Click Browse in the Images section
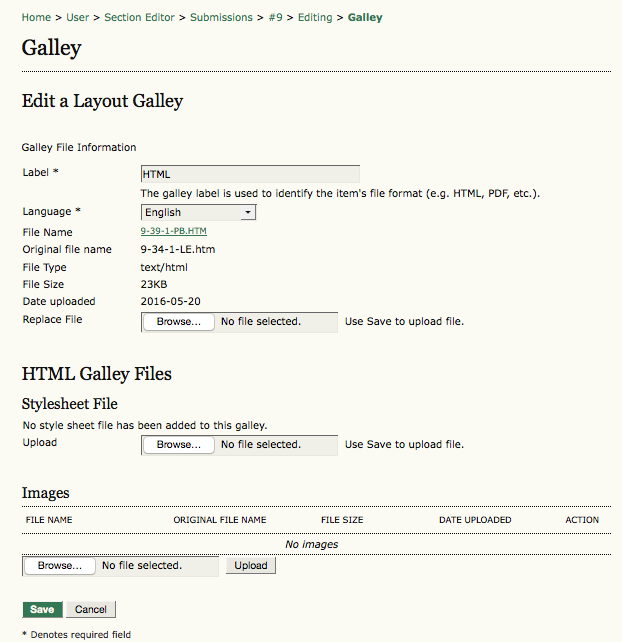Image resolution: width=622 pixels, height=642 pixels. [x=59, y=566]
